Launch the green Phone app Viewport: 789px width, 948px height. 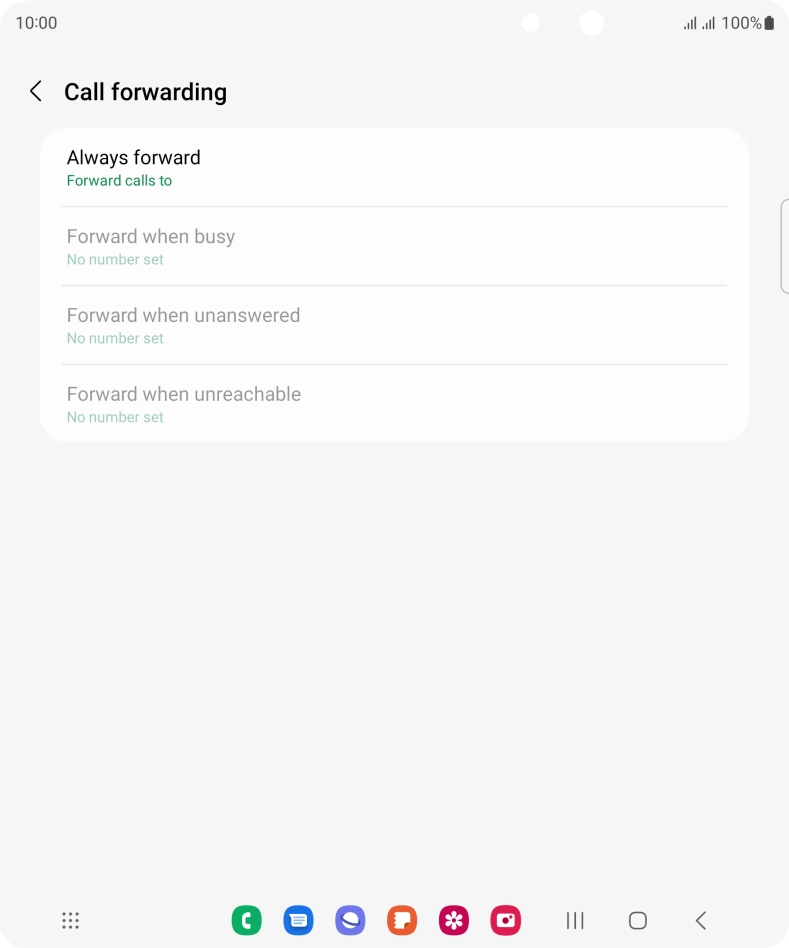click(246, 920)
